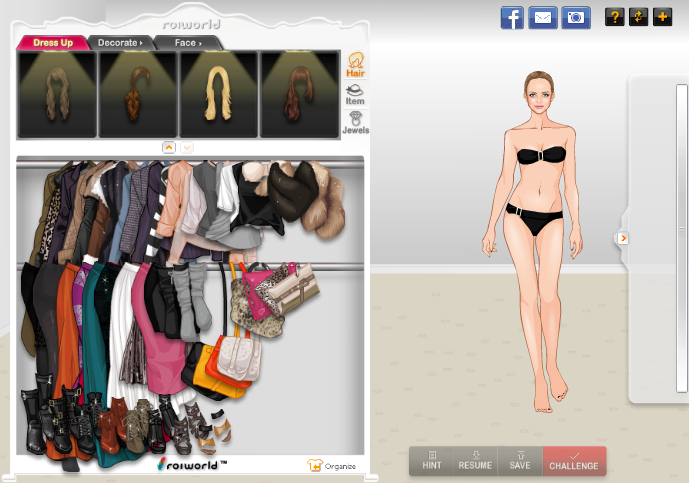Share via the Facebook icon
This screenshot has height=483, width=689.
[x=512, y=17]
